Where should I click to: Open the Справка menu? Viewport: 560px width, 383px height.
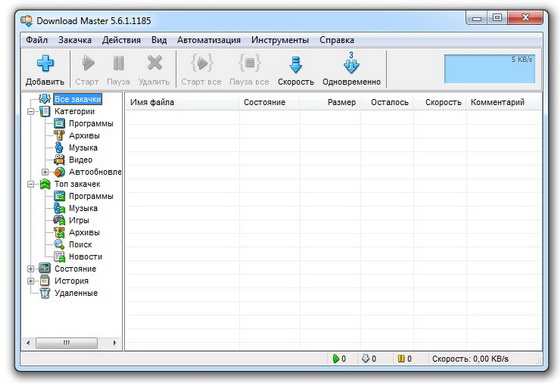point(337,40)
